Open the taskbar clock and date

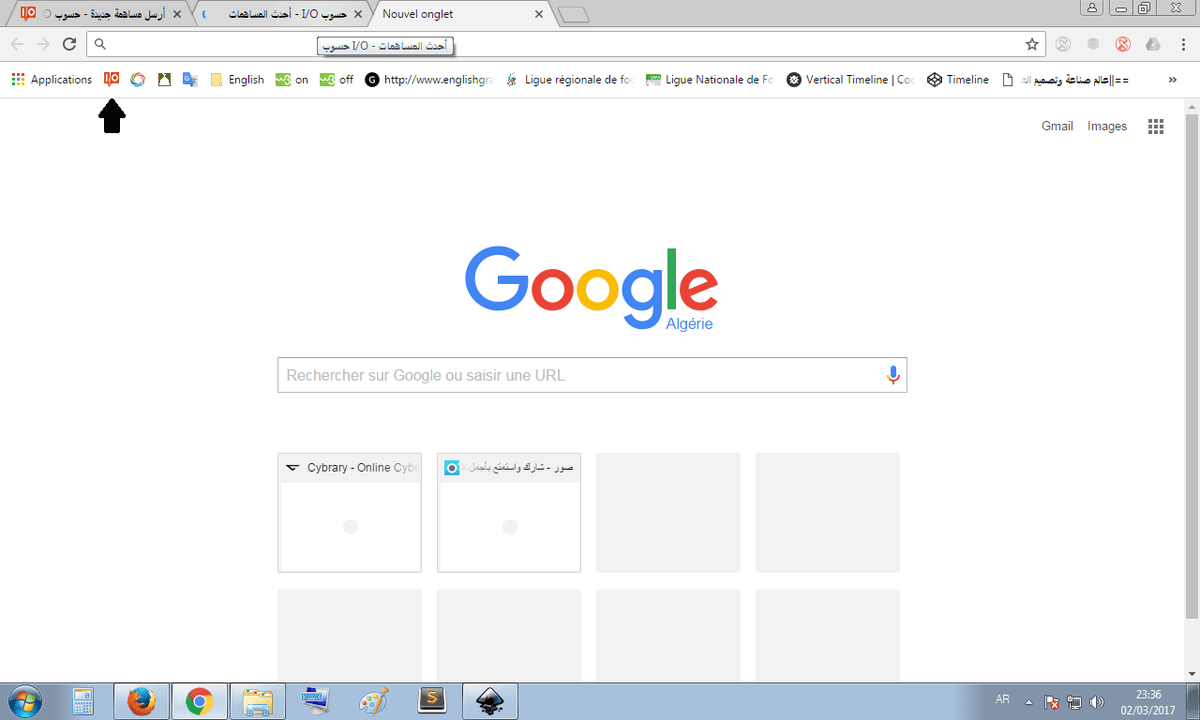1149,702
